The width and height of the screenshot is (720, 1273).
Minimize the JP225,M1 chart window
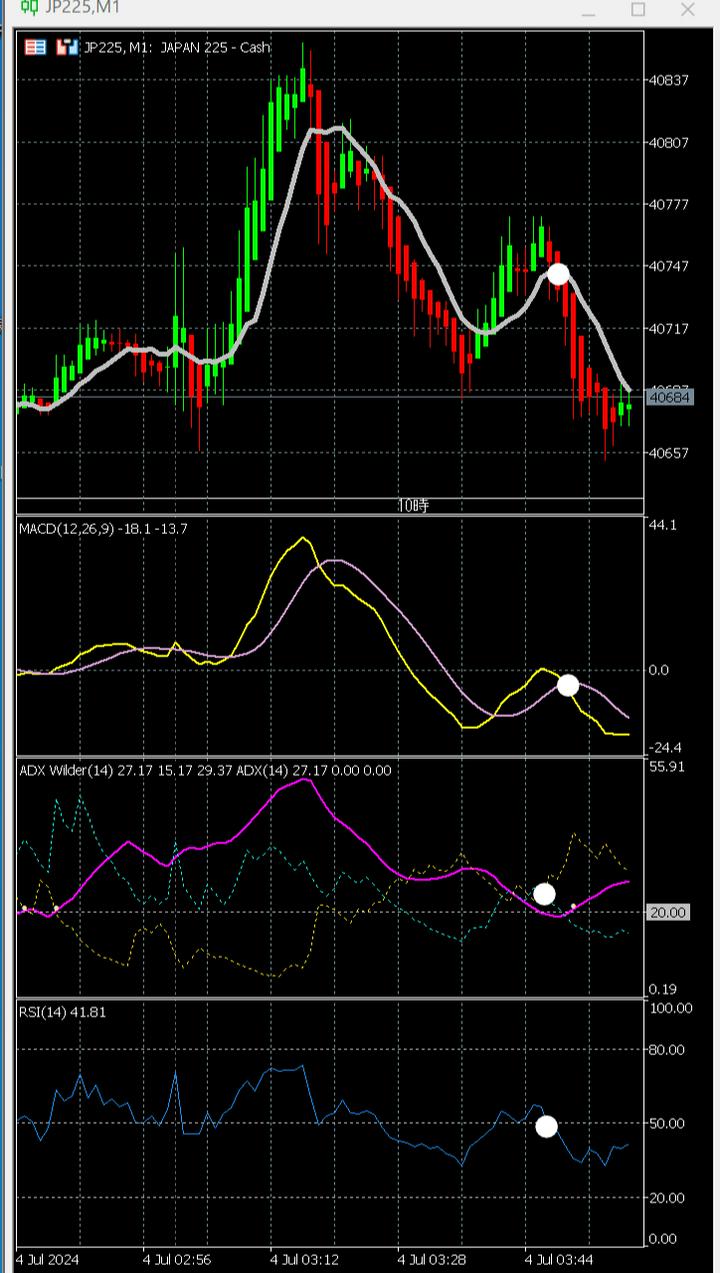pos(588,9)
